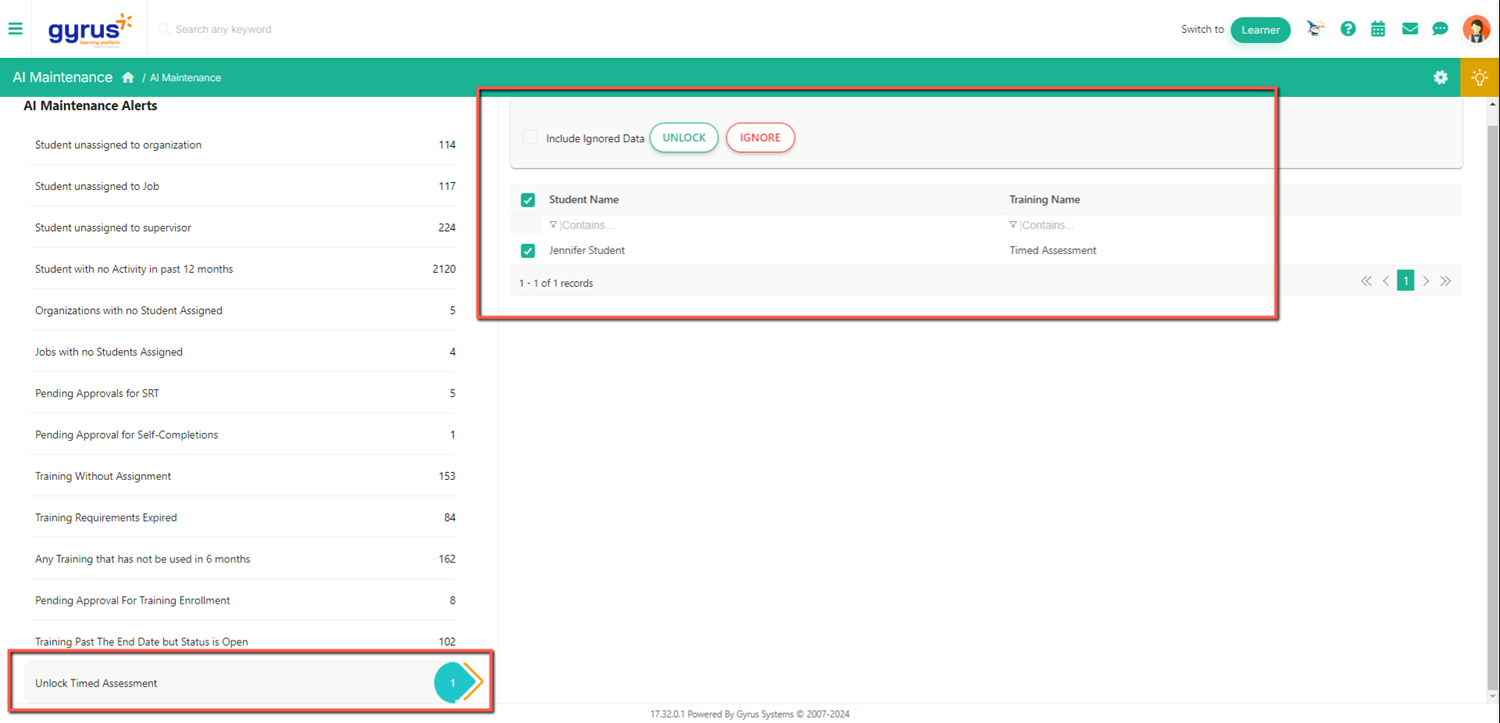Open the mail envelope icon
This screenshot has height=723, width=1500.
pos(1409,29)
